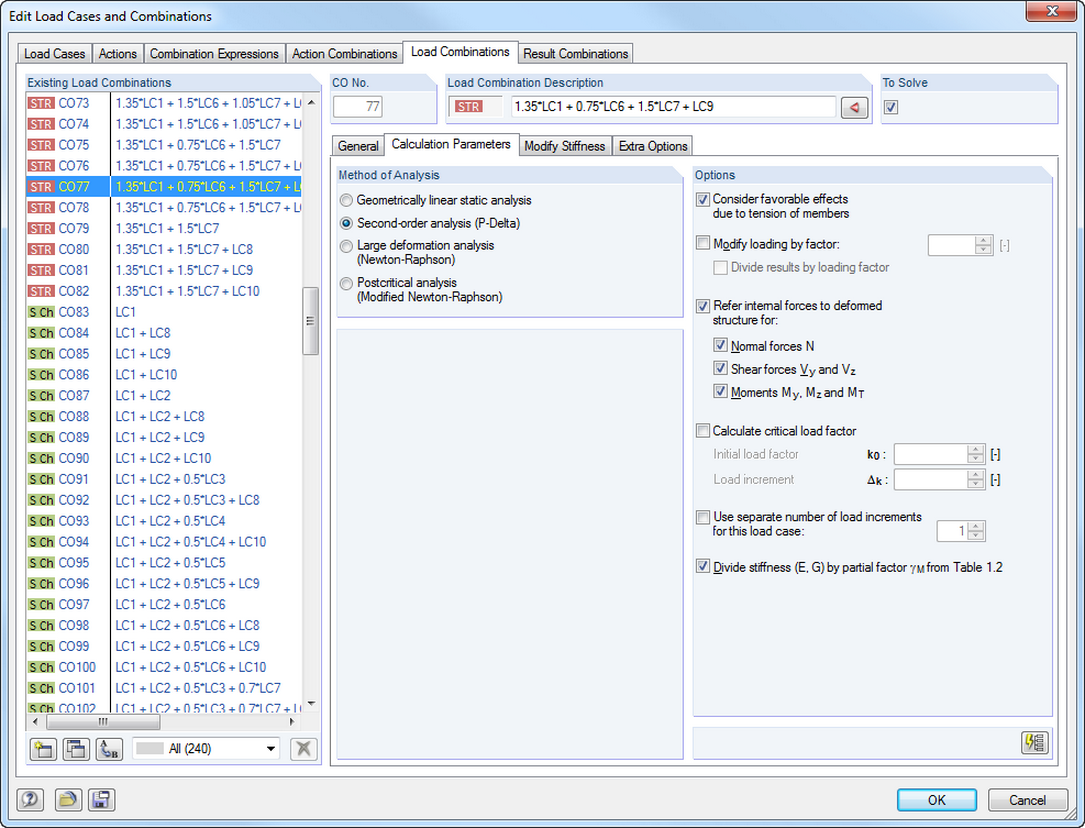Close the Edit Load Cases dialog
The width and height of the screenshot is (1085, 828).
pyautogui.click(x=1051, y=11)
